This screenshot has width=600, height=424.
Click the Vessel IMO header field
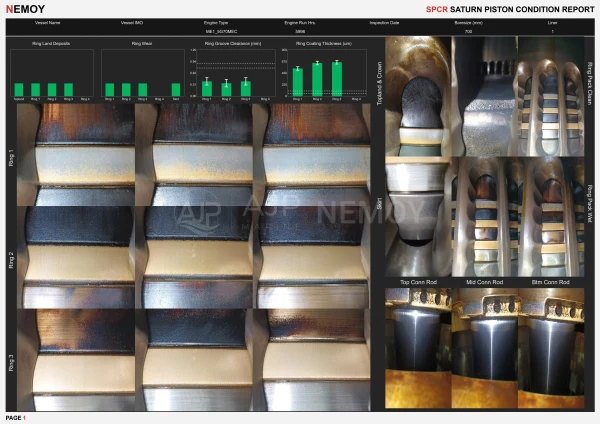(132, 23)
